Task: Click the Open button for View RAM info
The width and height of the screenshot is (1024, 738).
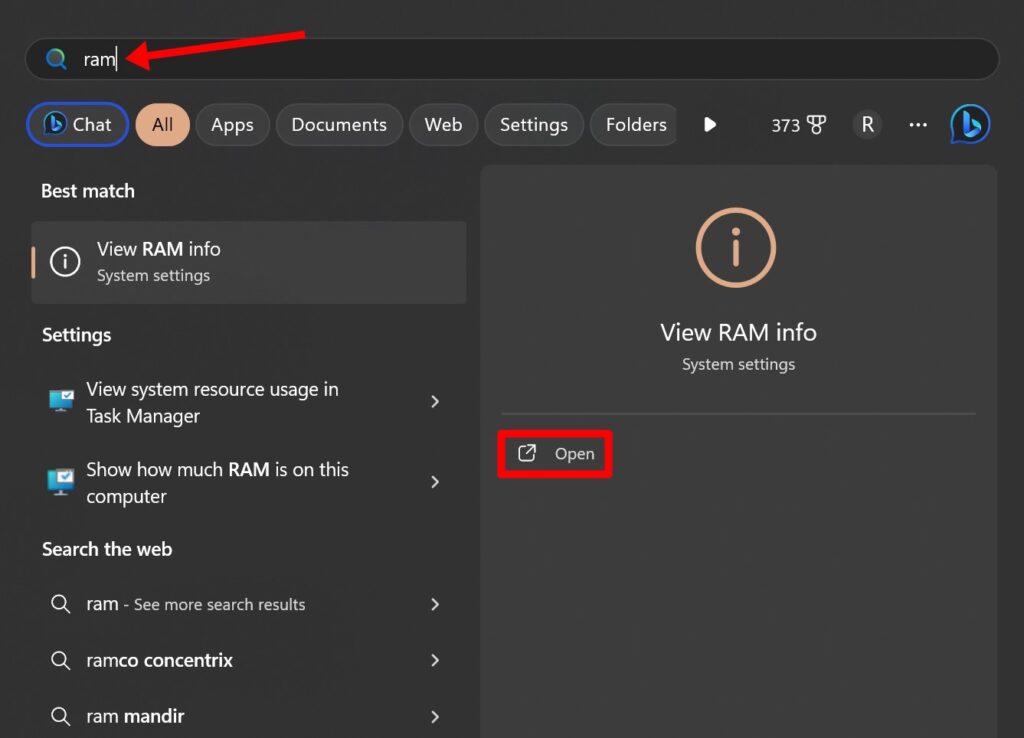Action: tap(556, 453)
